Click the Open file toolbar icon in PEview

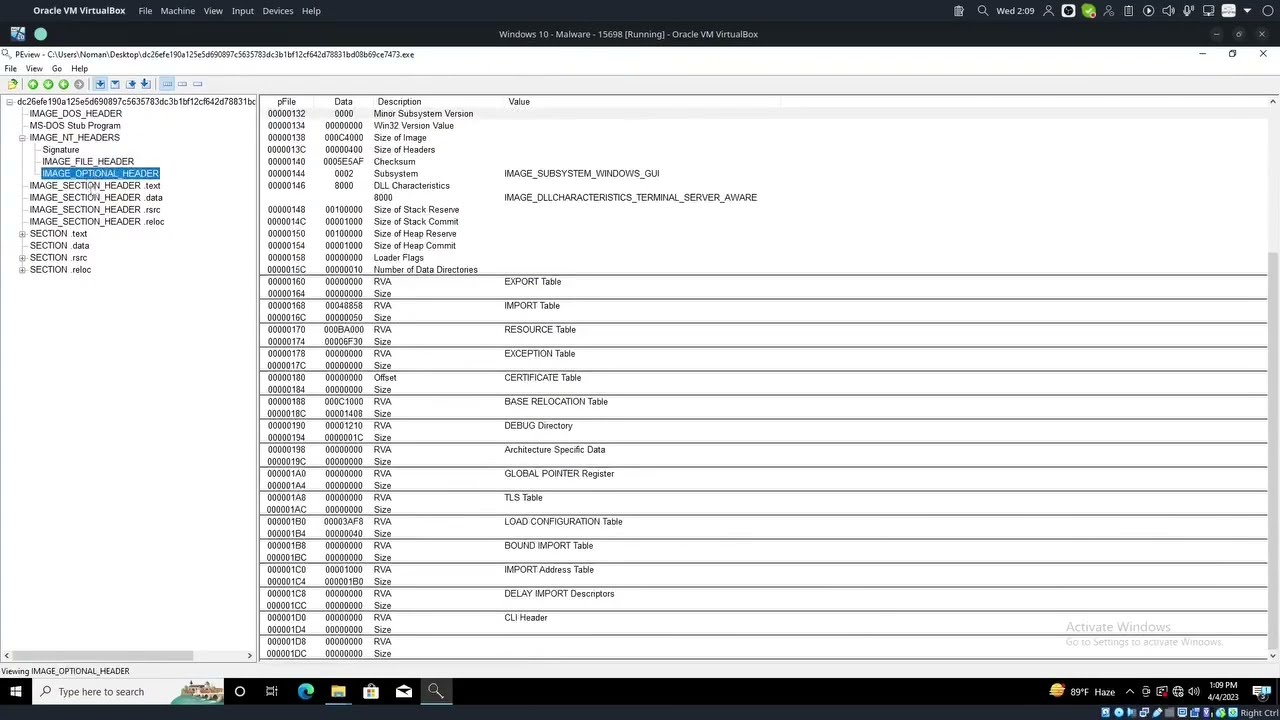coord(12,84)
